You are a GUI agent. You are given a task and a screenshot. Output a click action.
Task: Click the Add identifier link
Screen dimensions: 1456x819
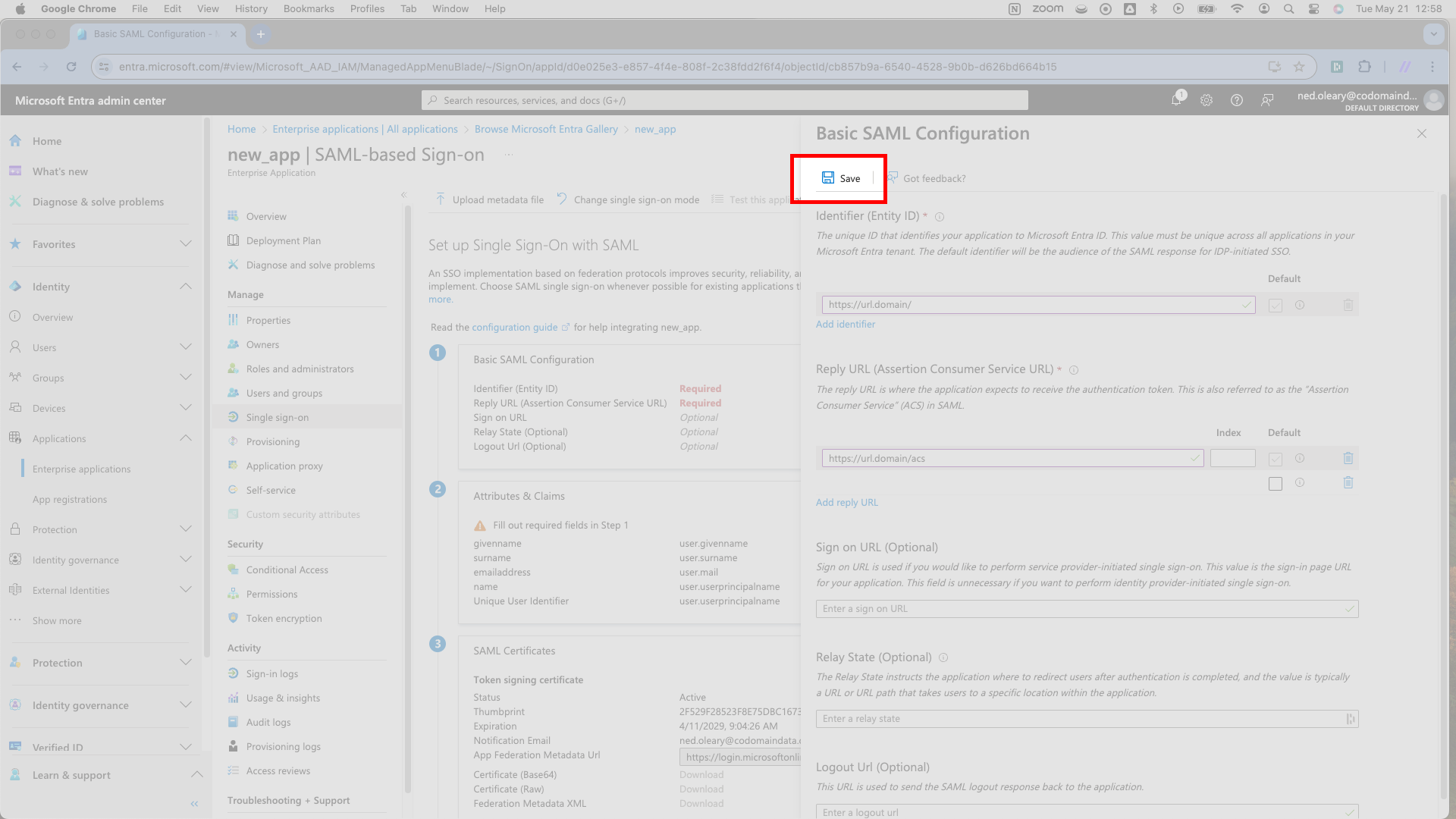pos(846,324)
